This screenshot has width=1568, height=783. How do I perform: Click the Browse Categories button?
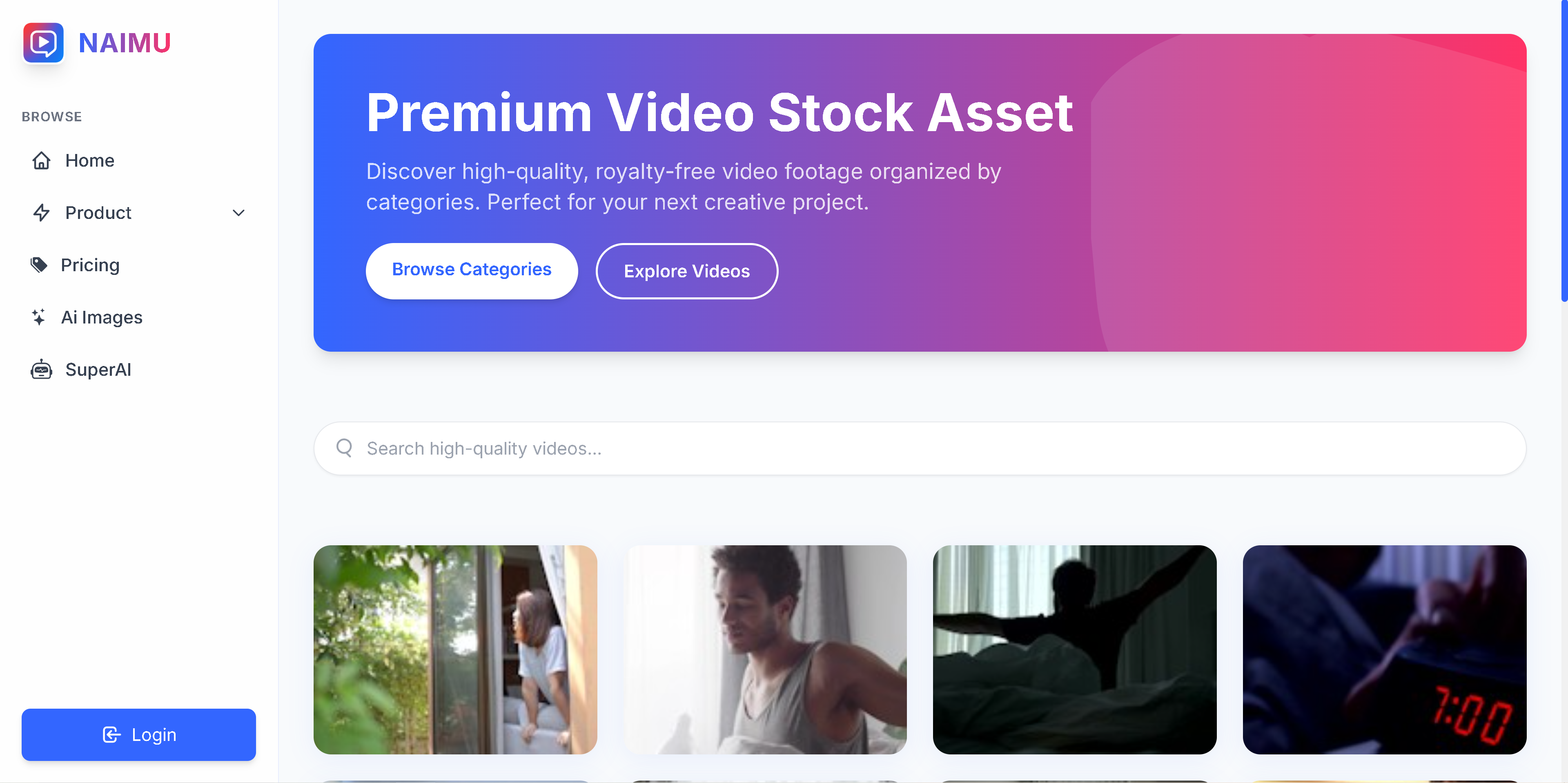[x=472, y=270]
